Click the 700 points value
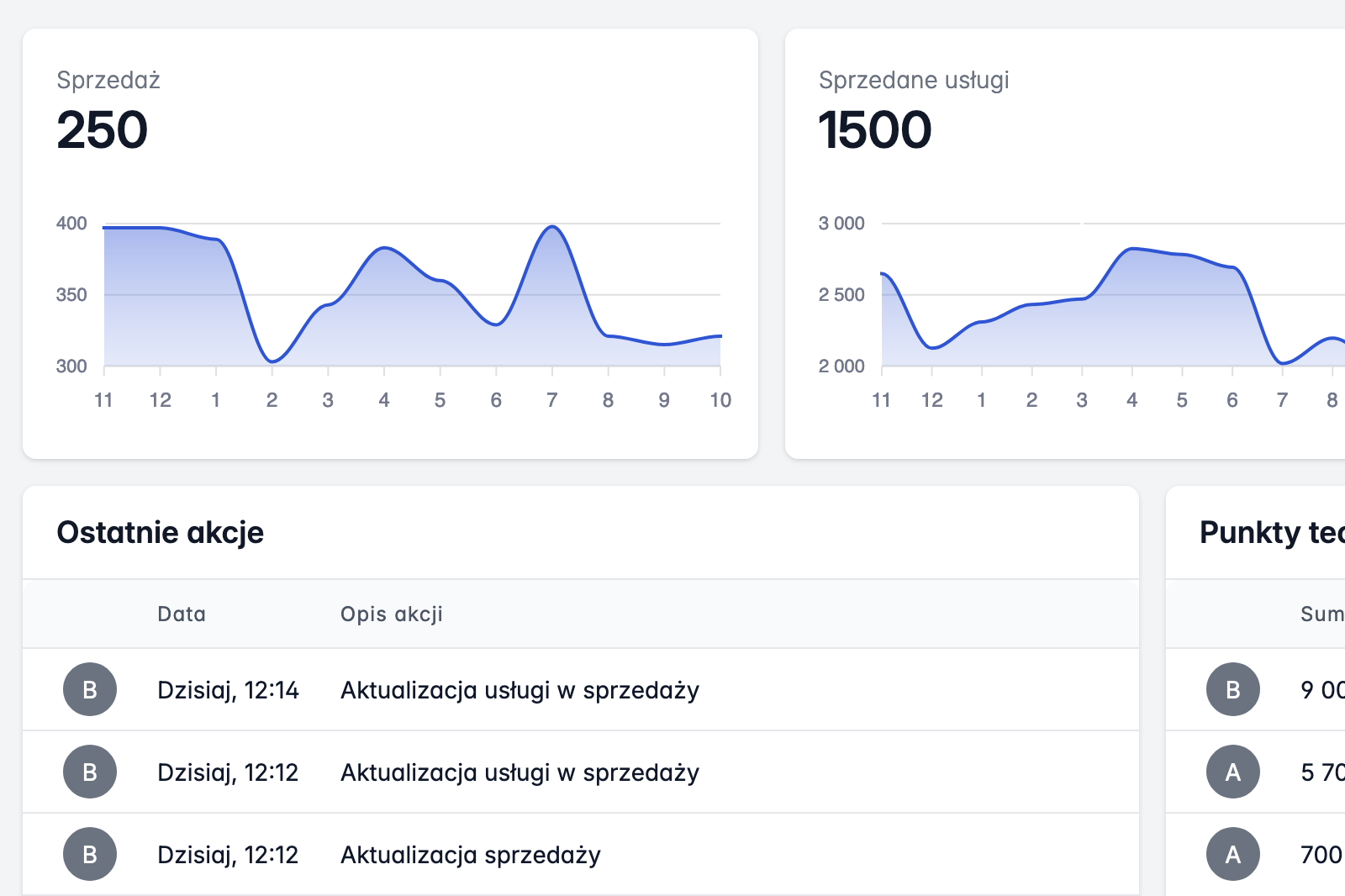 tap(1322, 855)
